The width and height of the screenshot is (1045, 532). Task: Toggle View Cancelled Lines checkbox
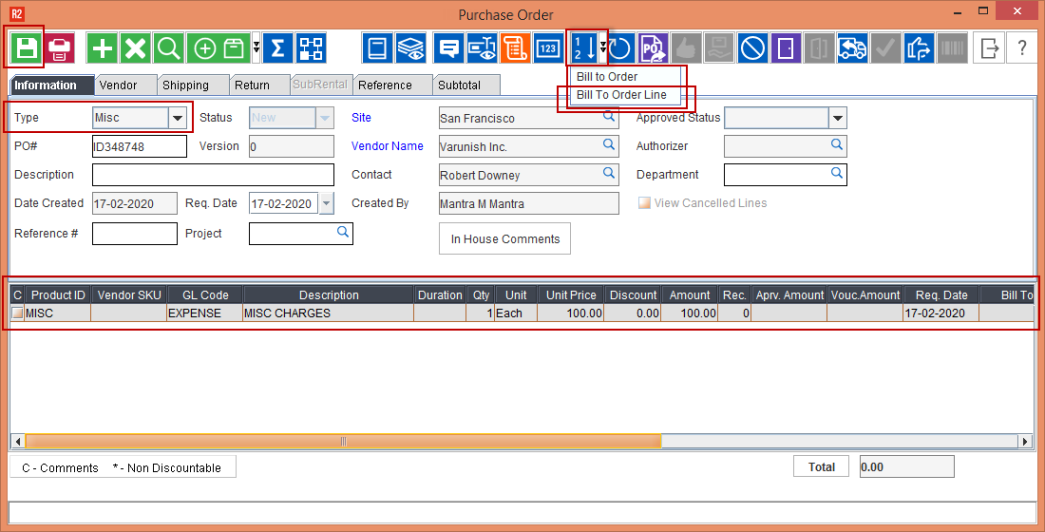pos(644,203)
